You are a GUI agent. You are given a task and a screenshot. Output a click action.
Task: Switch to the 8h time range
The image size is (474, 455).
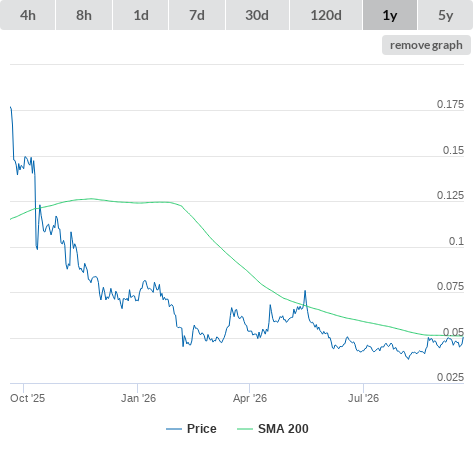84,15
